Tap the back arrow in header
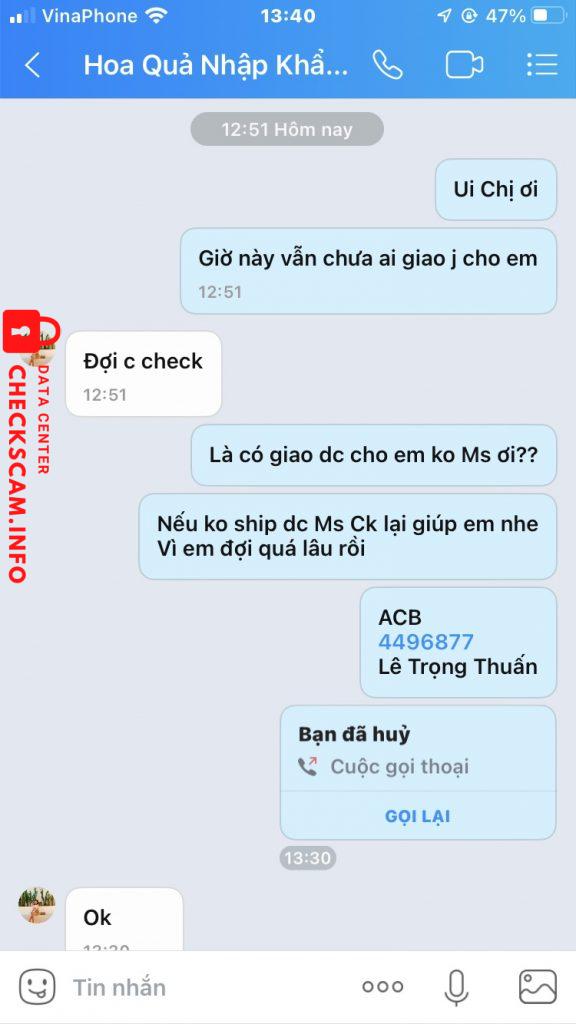This screenshot has height=1024, width=576. 33,65
